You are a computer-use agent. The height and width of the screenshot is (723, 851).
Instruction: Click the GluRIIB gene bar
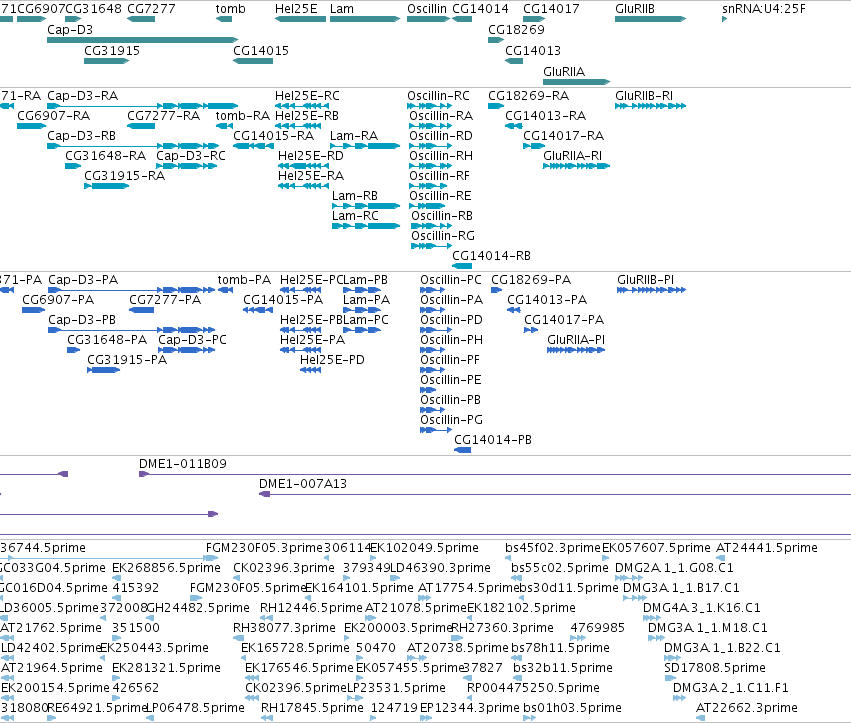[650, 19]
